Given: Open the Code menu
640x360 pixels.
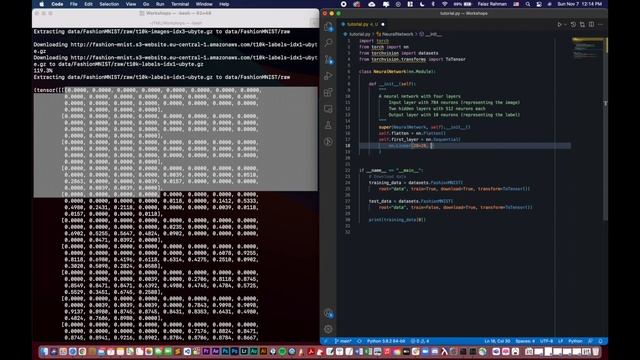Looking at the screenshot, I should click(x=57, y=4).
